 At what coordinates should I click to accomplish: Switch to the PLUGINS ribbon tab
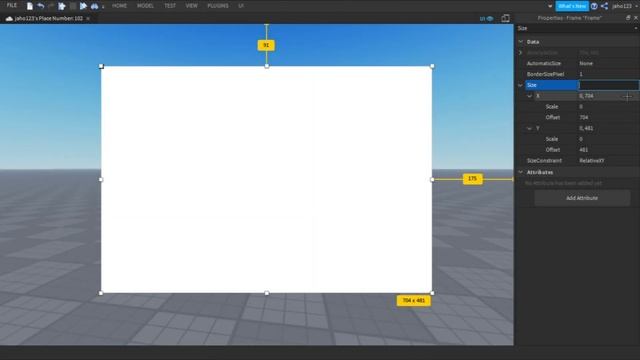pyautogui.click(x=218, y=6)
